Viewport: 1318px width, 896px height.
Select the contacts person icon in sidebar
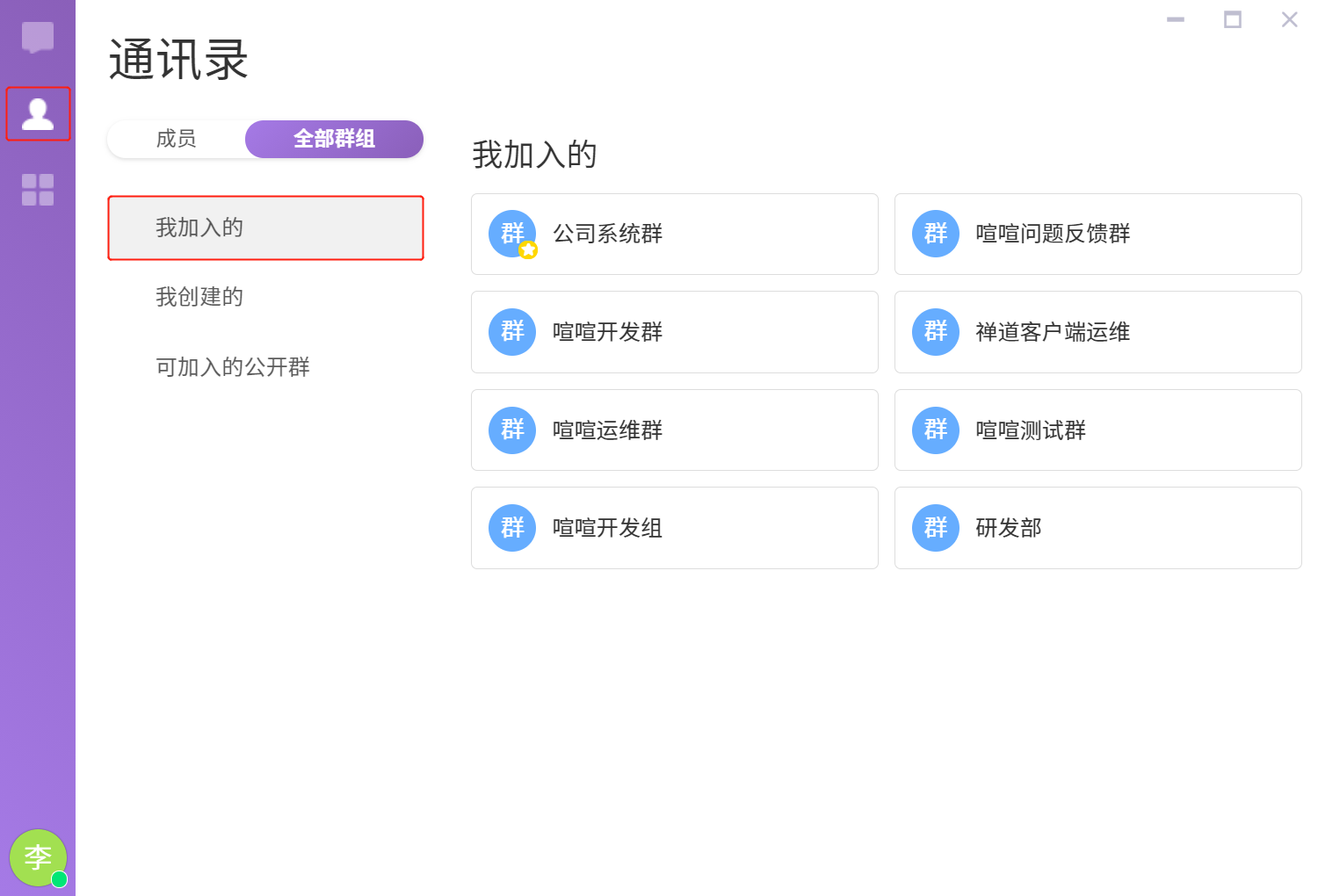point(38,114)
